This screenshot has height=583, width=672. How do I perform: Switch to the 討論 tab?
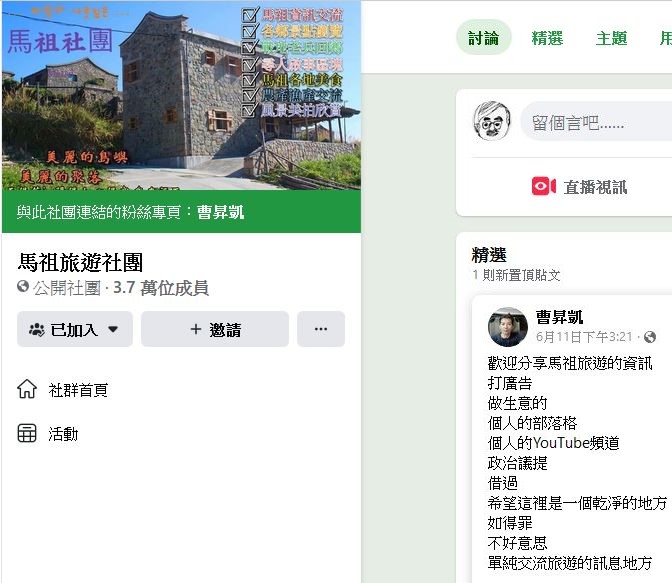point(483,38)
